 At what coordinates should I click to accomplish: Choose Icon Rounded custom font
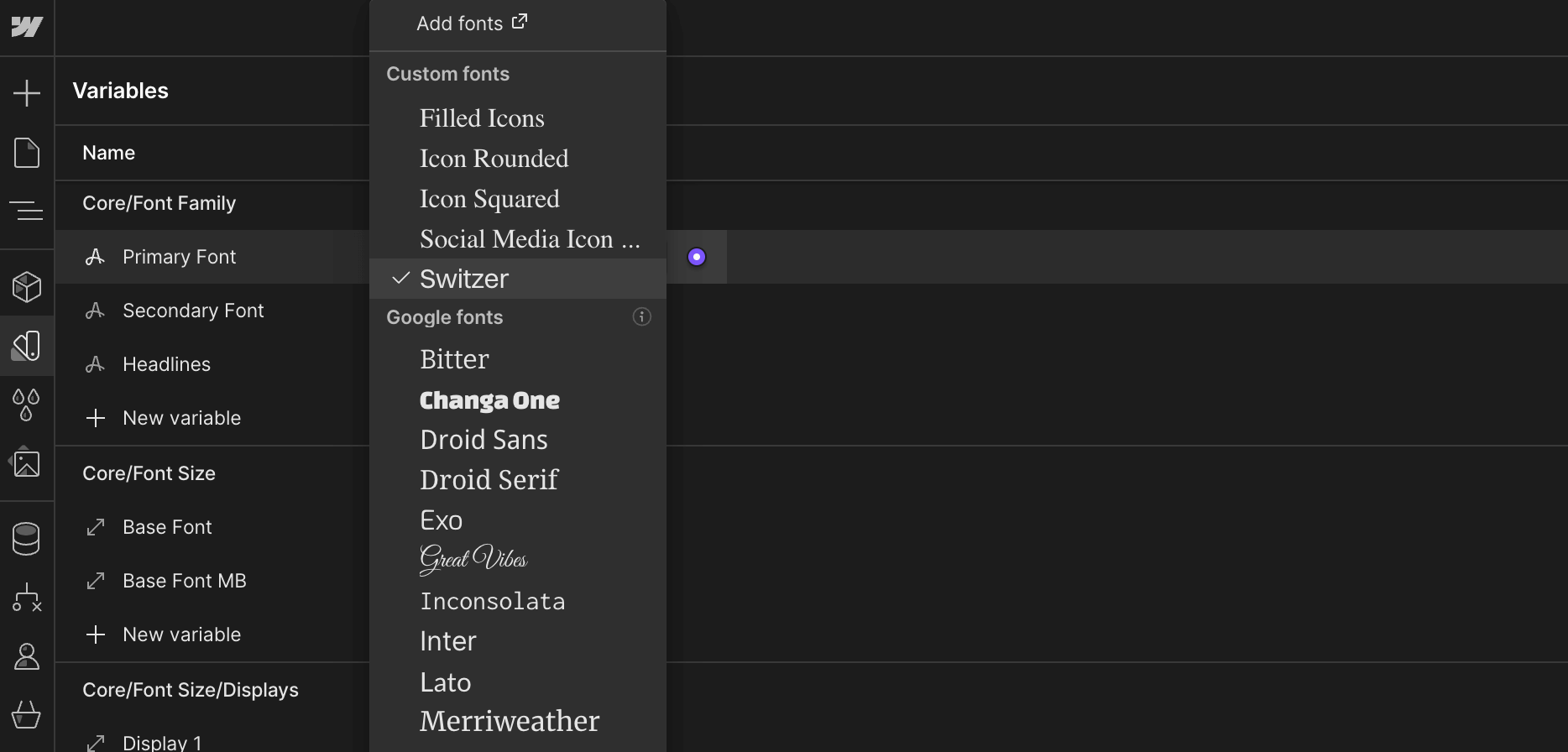[518, 158]
